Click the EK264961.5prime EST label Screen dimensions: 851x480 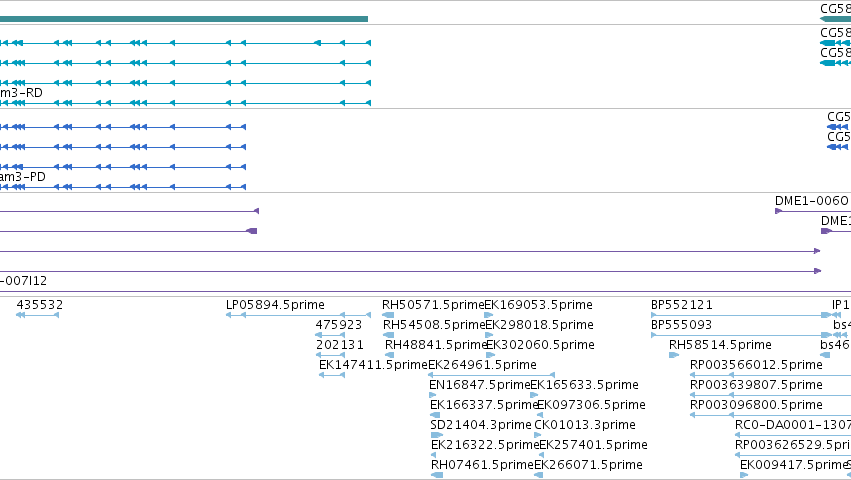coord(482,365)
